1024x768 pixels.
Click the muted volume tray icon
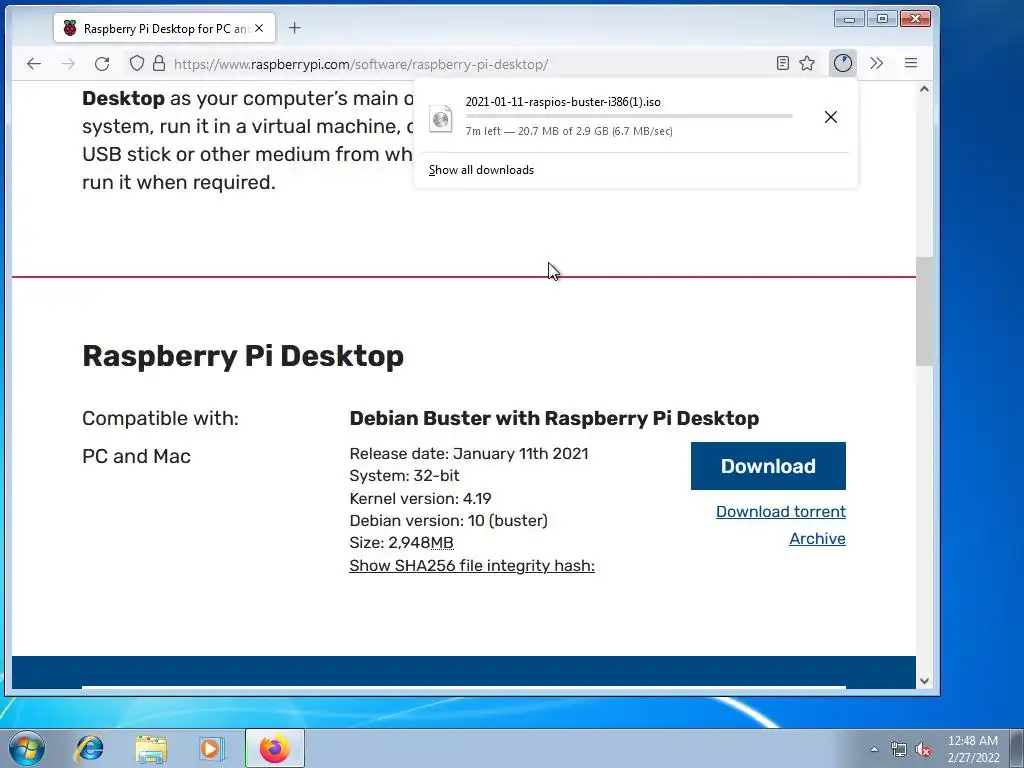923,749
